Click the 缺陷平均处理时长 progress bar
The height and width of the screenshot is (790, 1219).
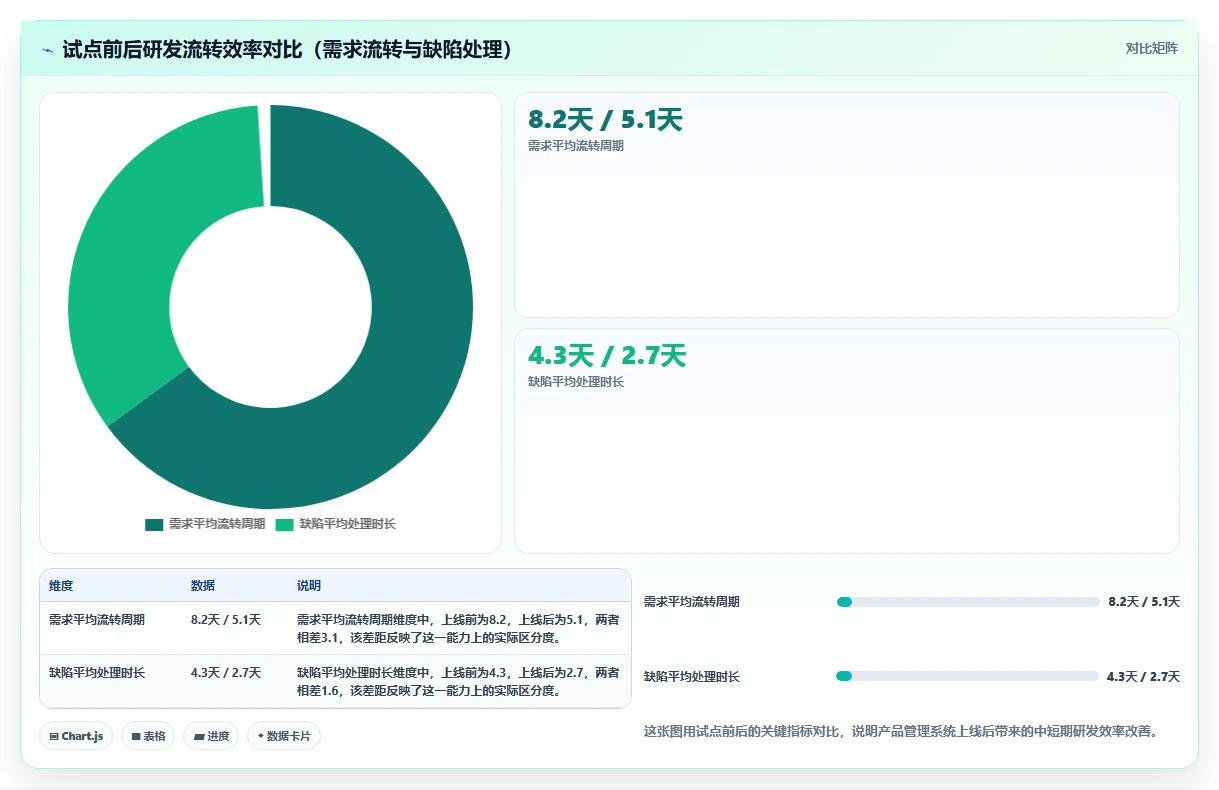tap(967, 676)
